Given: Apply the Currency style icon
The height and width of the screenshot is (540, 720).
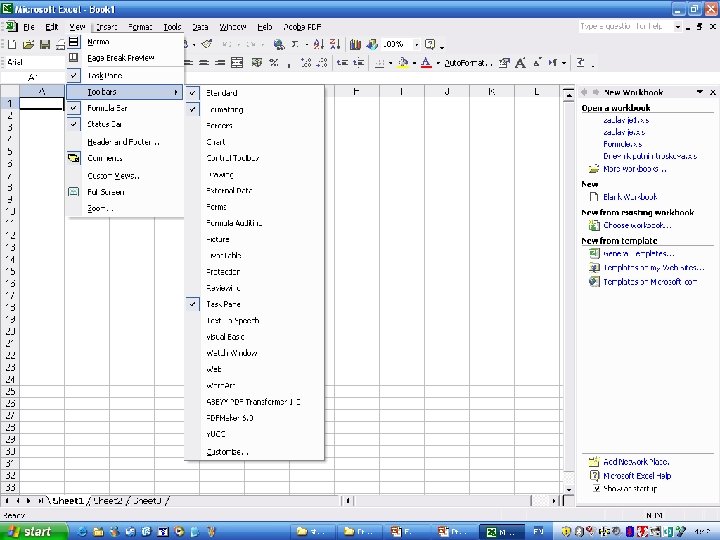Looking at the screenshot, I should pos(257,63).
